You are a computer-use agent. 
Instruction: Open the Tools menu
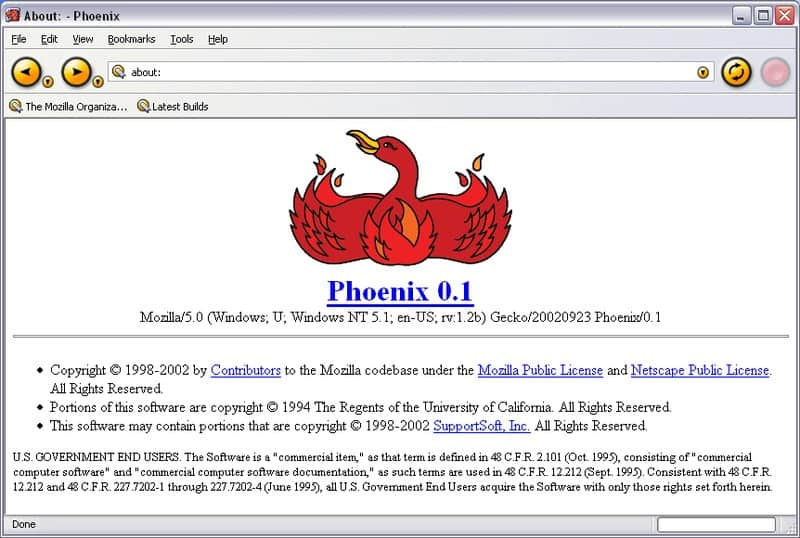182,39
